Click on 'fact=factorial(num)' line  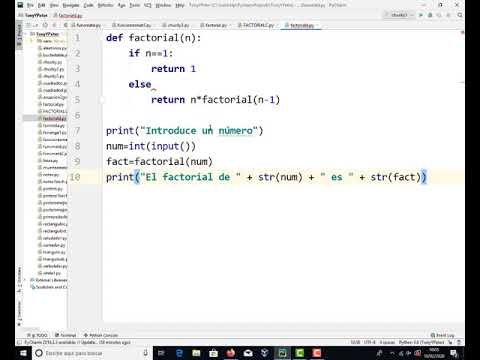(159, 162)
